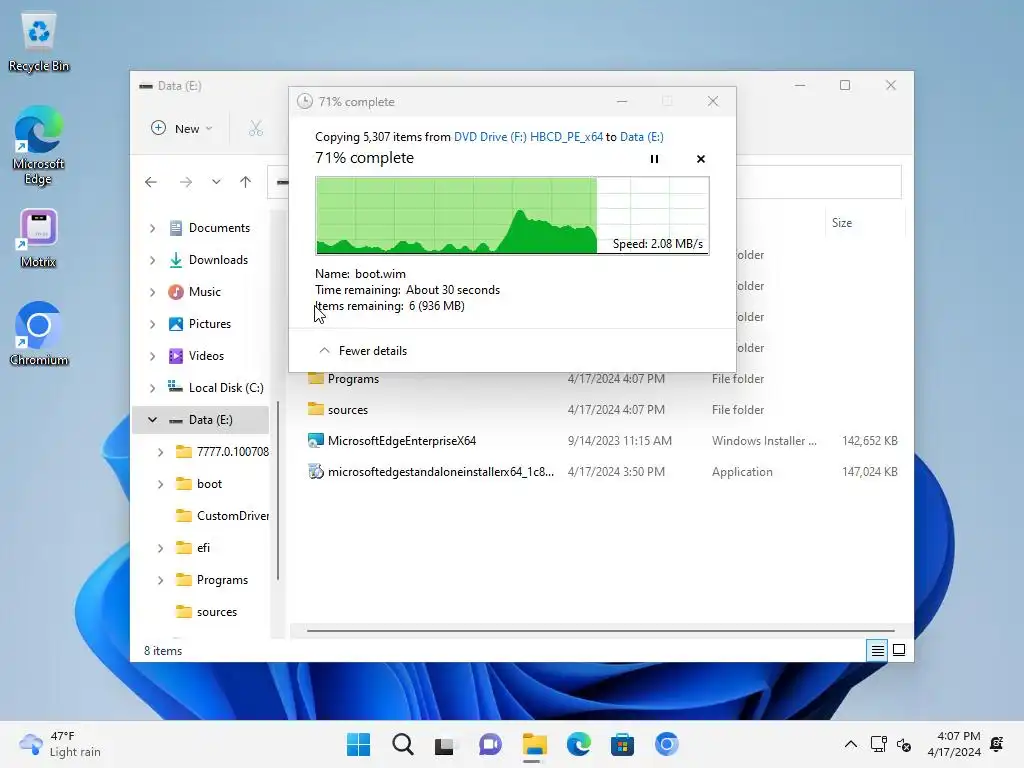This screenshot has height=768, width=1024.
Task: Launch Microsoft Edge from taskbar
Action: click(x=579, y=744)
